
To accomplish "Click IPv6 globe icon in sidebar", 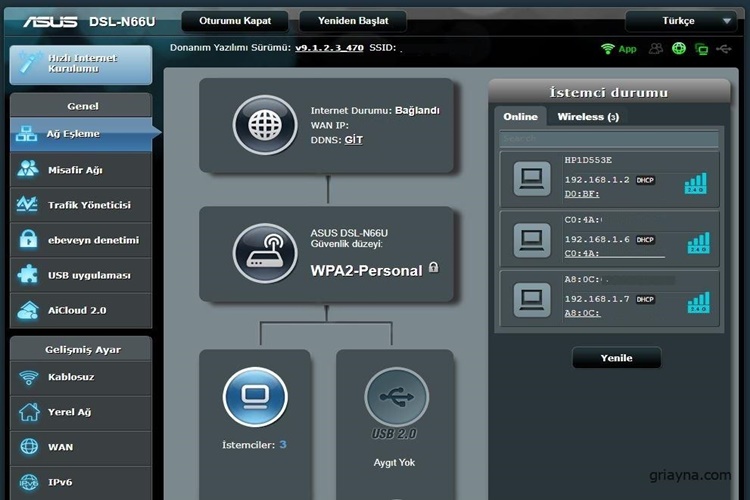I will coord(29,482).
